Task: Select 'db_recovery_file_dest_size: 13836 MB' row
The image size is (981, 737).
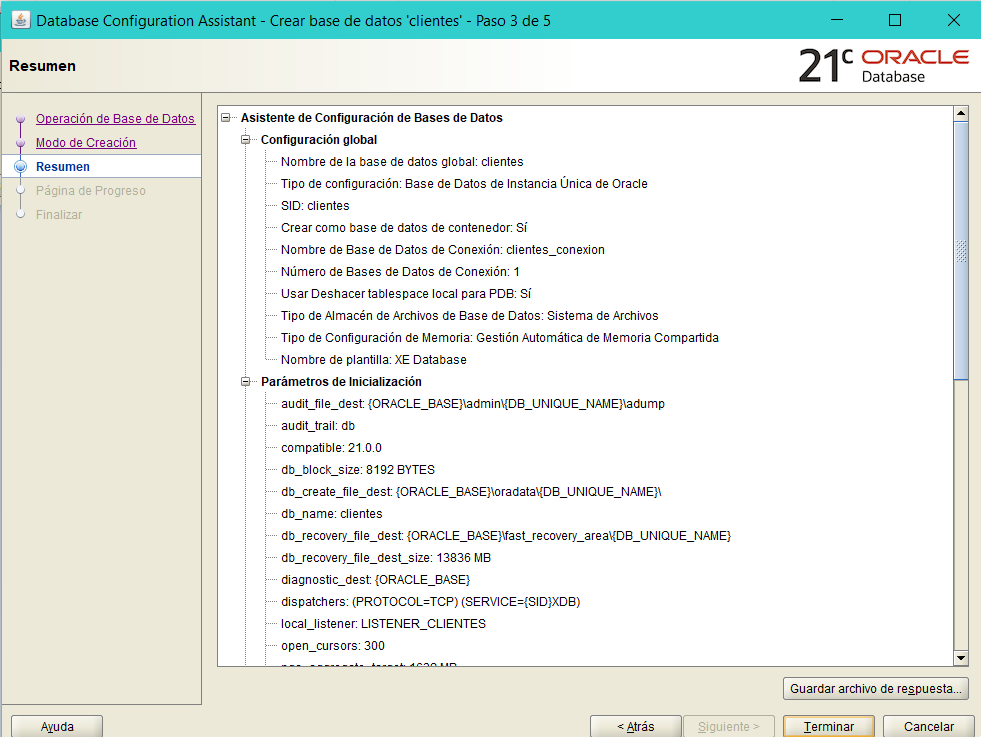Action: (x=385, y=558)
